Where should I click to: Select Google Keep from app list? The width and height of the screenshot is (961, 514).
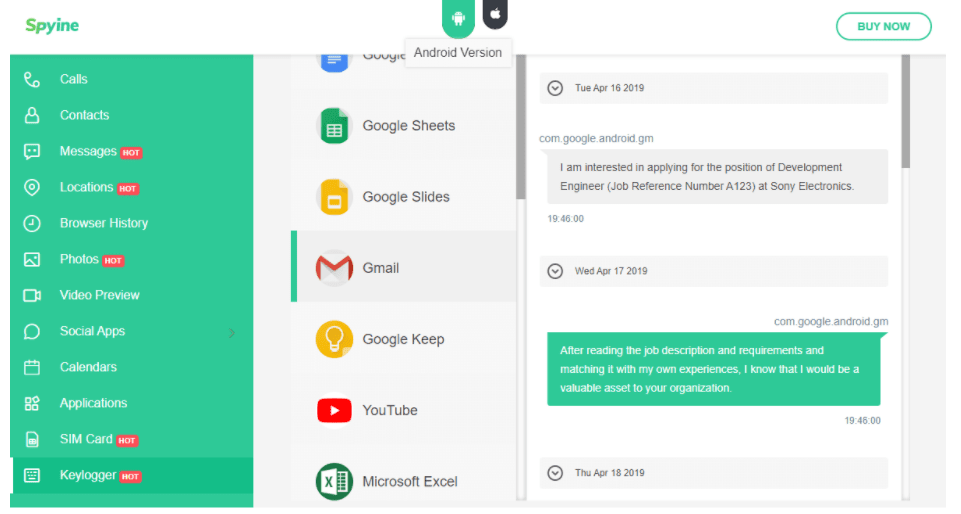click(x=403, y=339)
